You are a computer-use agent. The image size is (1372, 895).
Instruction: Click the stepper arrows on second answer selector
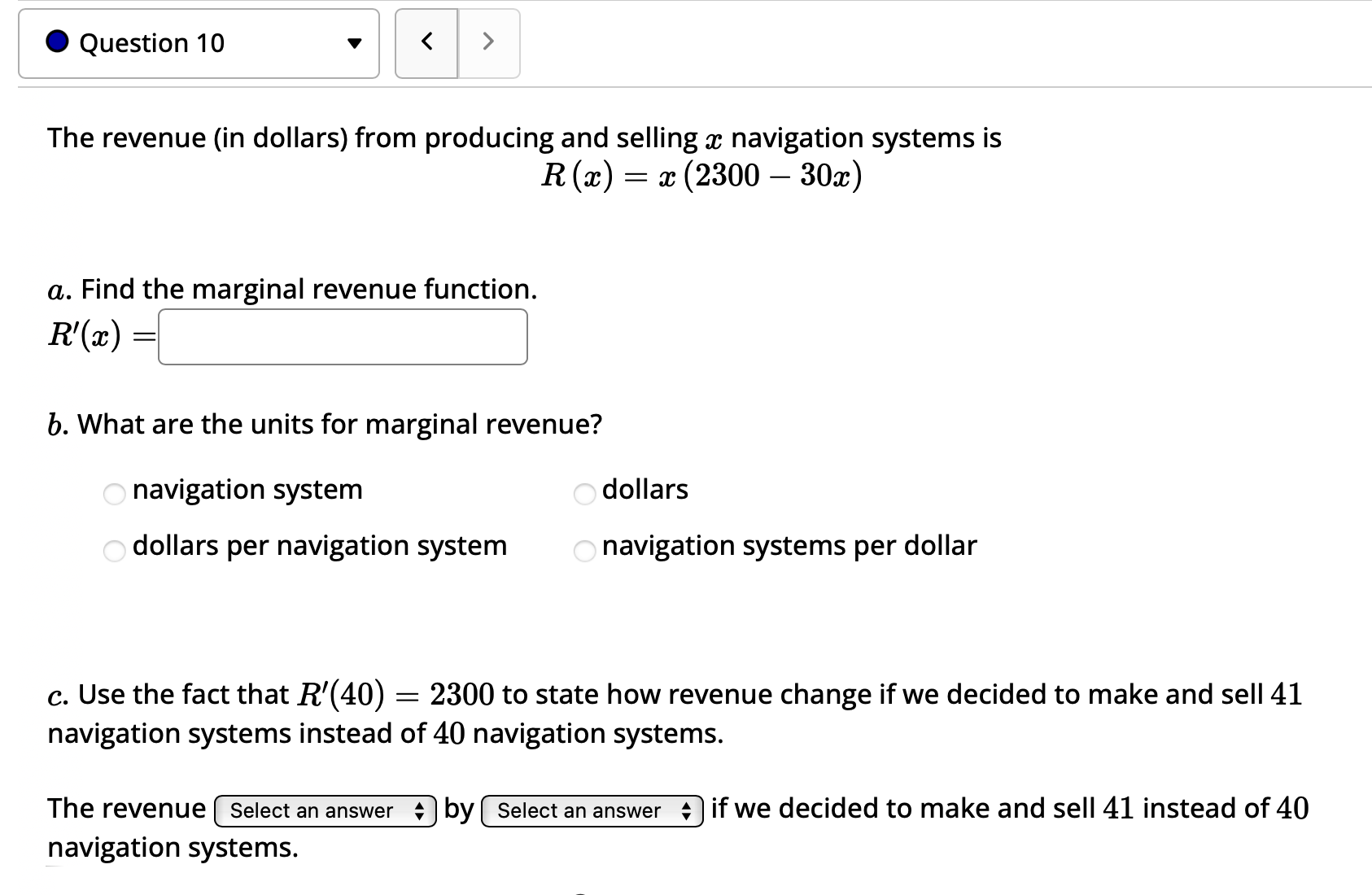(x=687, y=810)
